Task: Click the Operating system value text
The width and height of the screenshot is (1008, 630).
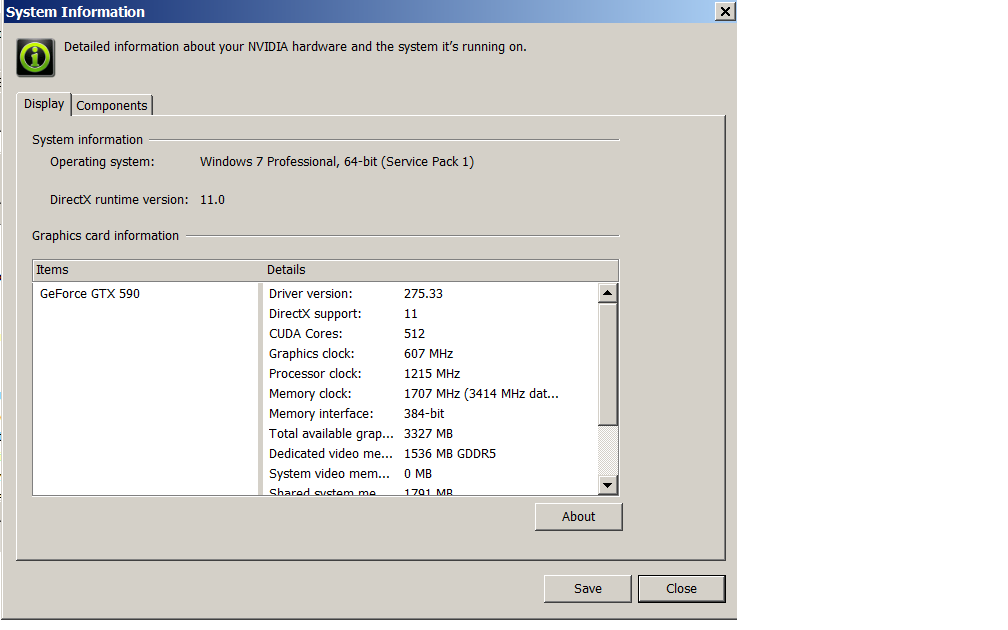Action: point(337,162)
